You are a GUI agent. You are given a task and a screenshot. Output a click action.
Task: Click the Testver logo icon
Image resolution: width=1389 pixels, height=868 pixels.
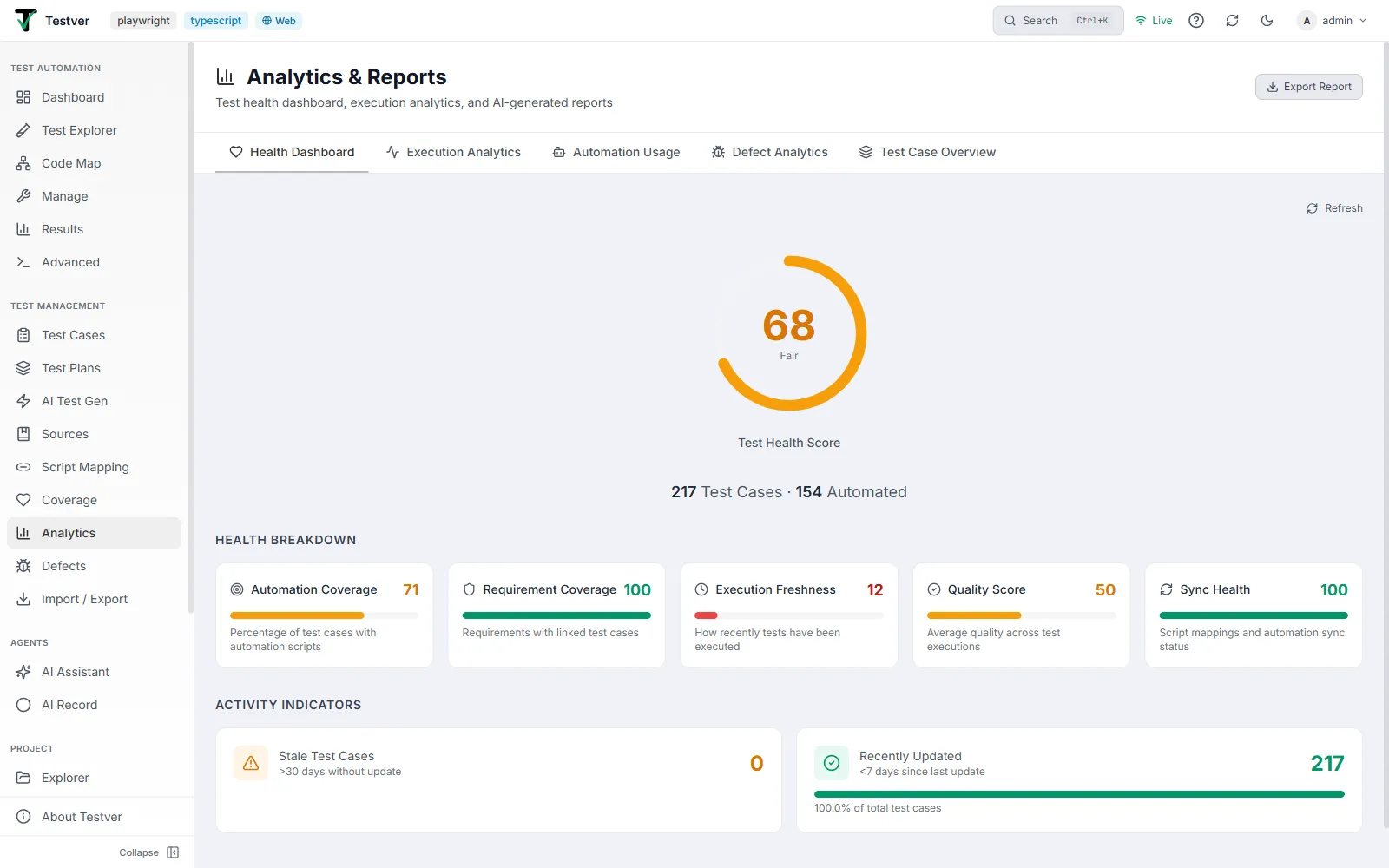26,20
